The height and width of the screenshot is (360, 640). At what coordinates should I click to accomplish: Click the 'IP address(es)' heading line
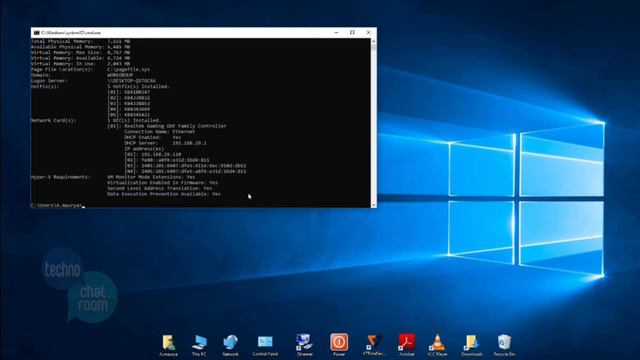144,149
